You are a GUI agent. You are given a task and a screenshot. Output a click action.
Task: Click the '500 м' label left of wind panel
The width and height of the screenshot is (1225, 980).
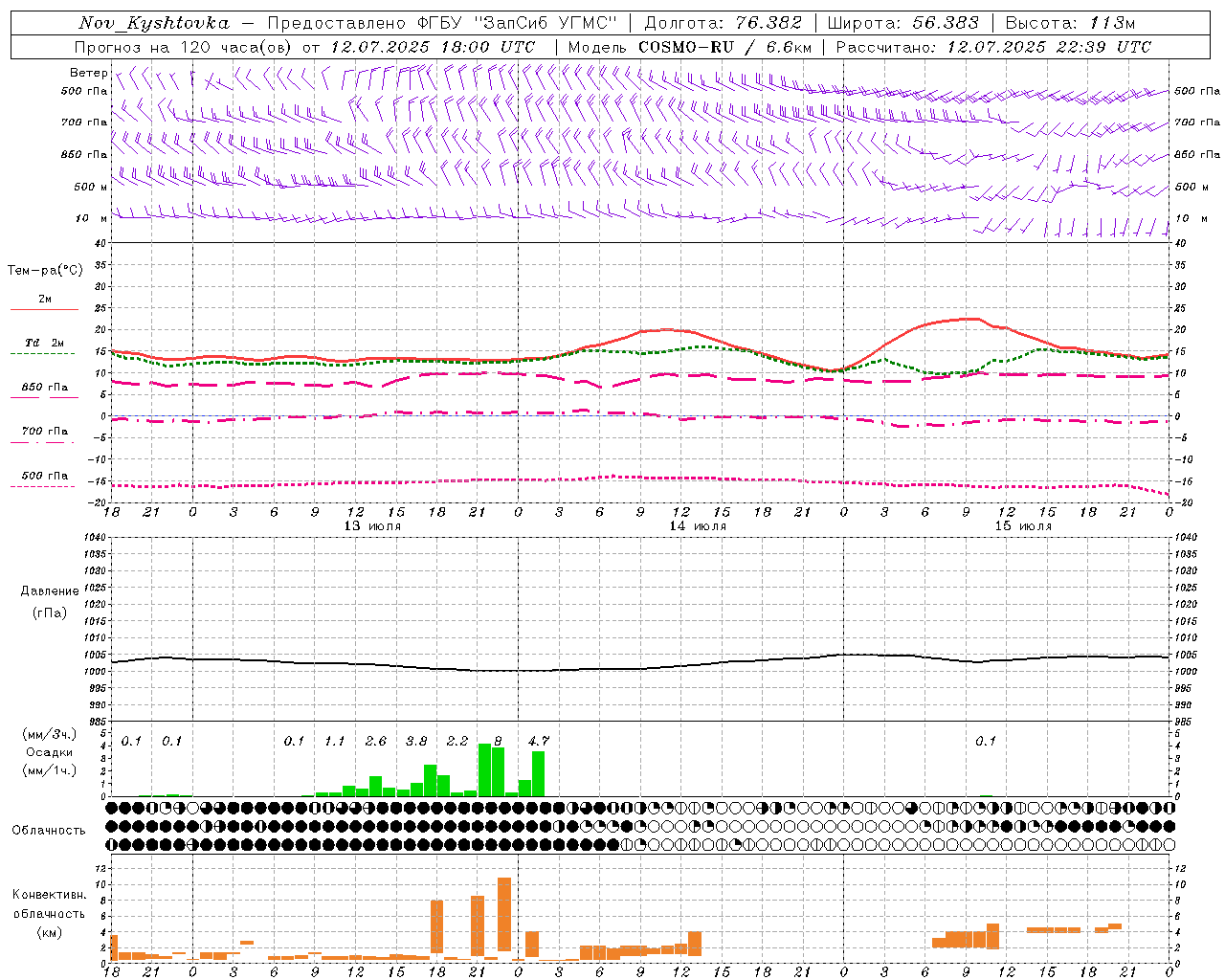[x=91, y=188]
